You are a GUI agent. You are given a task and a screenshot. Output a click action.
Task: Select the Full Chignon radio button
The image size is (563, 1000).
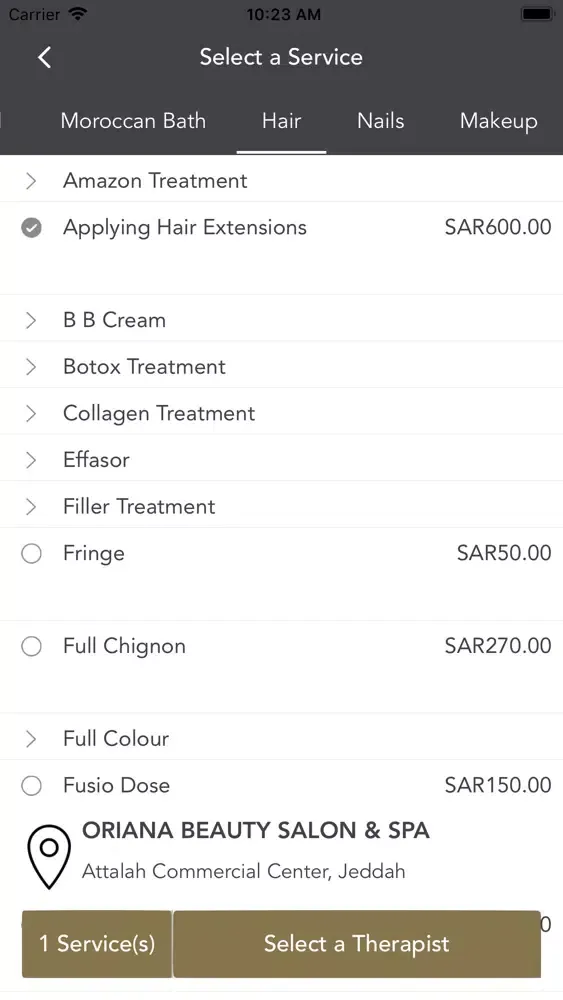pyautogui.click(x=31, y=647)
